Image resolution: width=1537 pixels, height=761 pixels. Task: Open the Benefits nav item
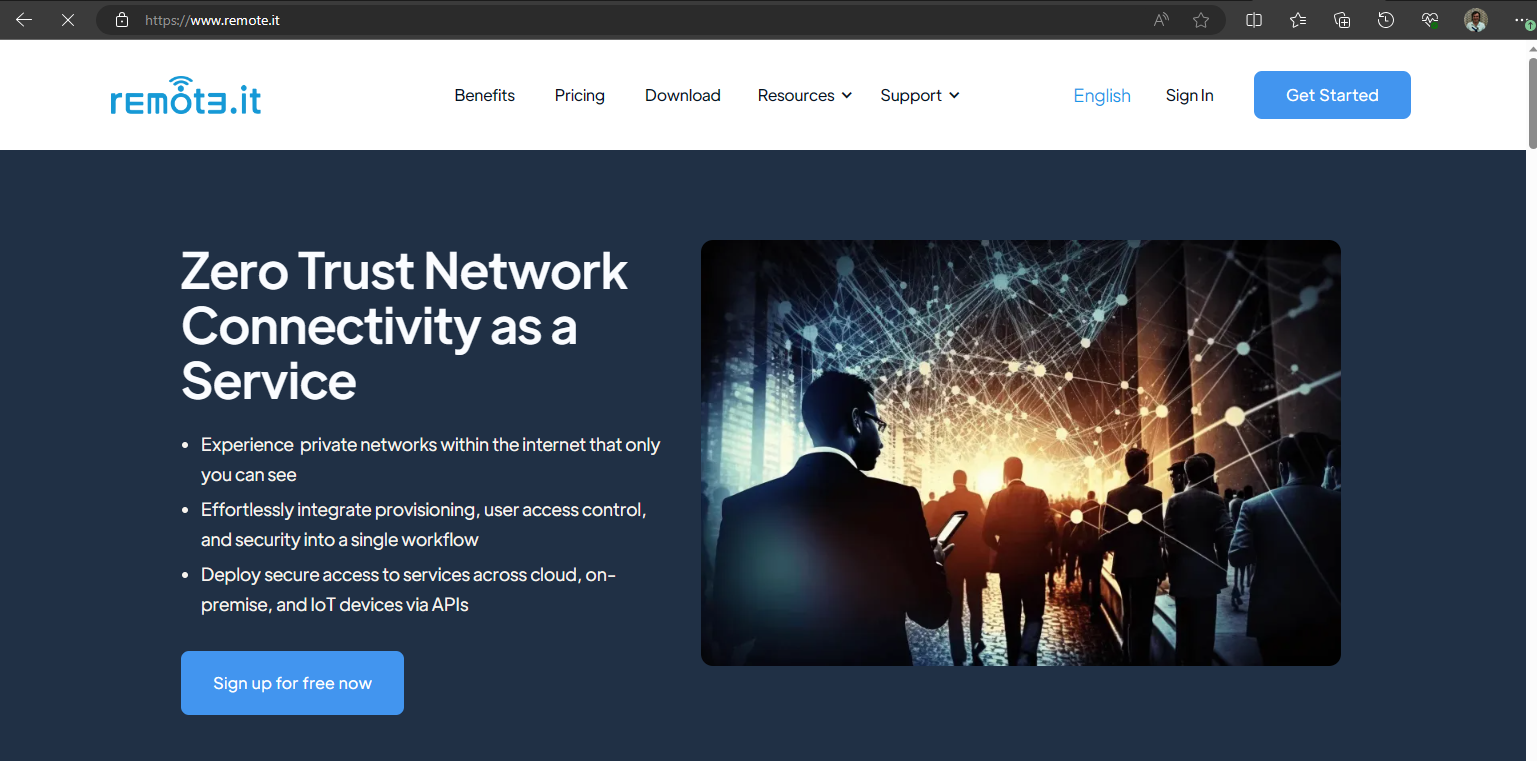click(x=485, y=95)
